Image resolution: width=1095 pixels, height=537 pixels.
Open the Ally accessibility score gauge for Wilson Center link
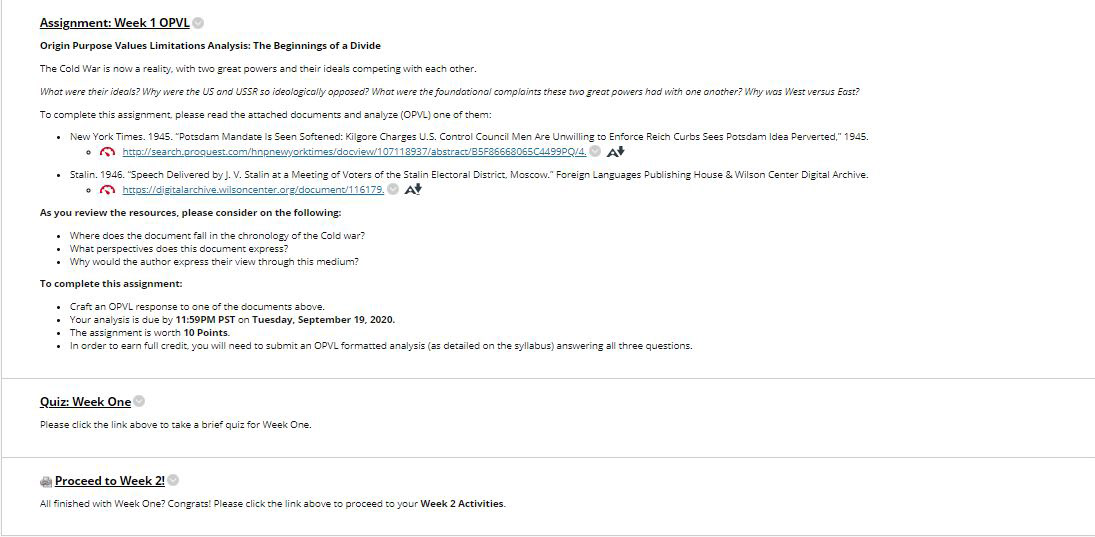(x=107, y=190)
